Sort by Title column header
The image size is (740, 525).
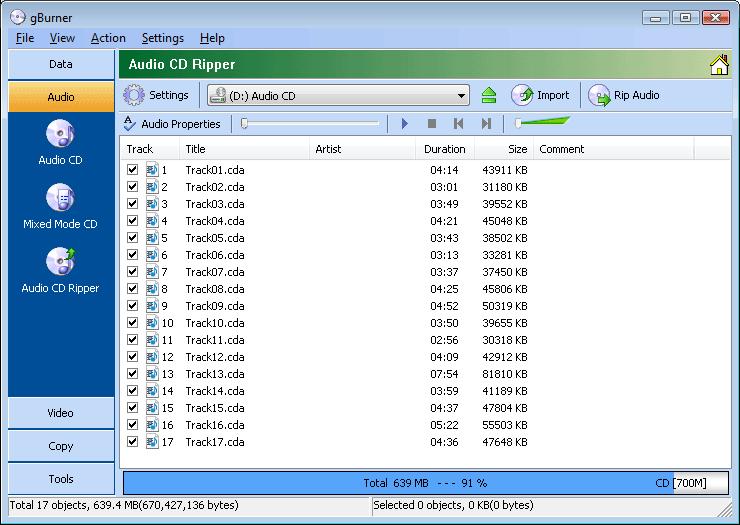coord(244,149)
